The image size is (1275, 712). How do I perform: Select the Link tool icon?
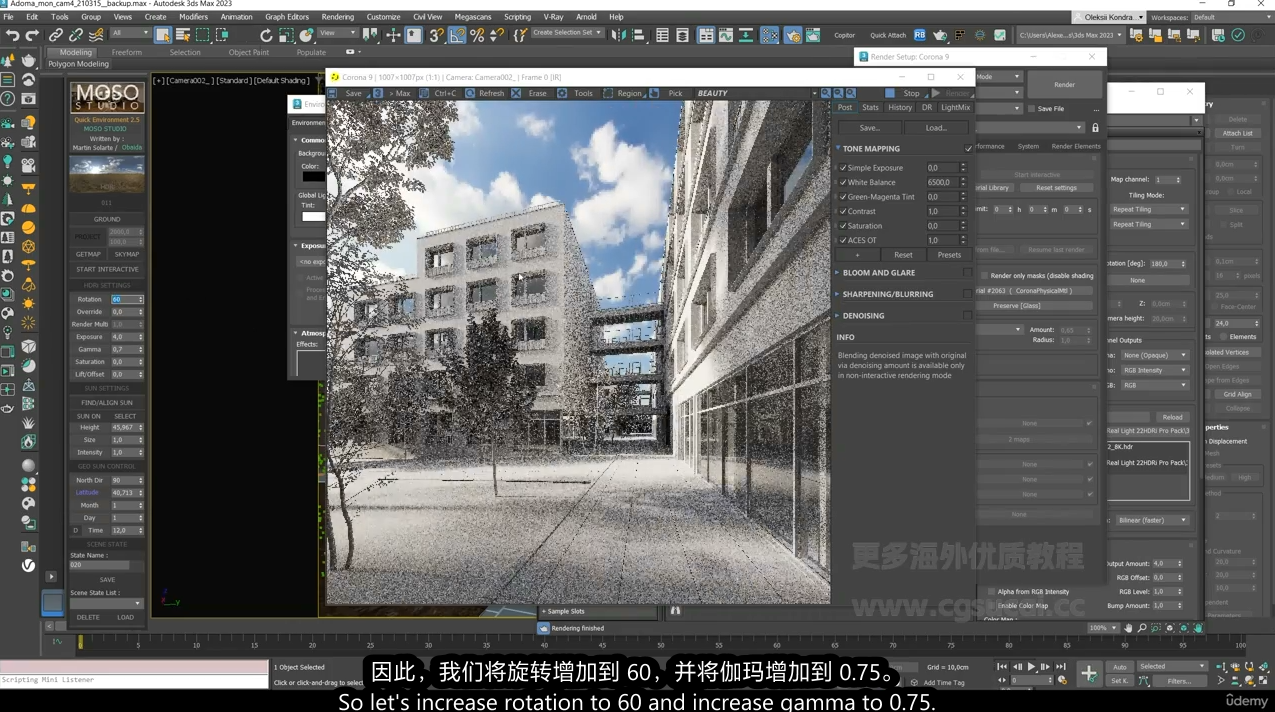point(56,35)
